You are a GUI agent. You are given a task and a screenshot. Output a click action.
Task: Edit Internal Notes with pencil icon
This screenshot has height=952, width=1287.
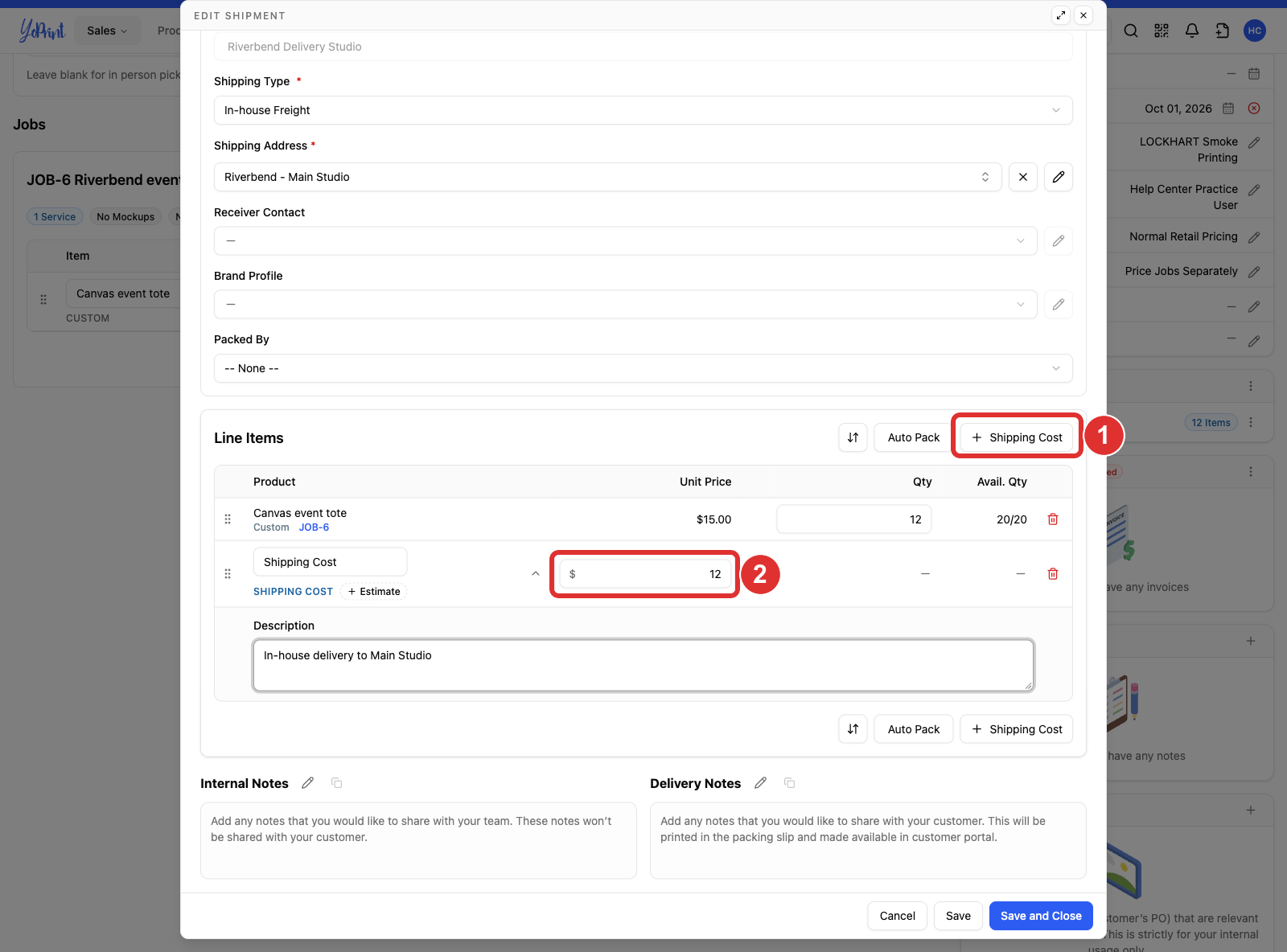[307, 783]
